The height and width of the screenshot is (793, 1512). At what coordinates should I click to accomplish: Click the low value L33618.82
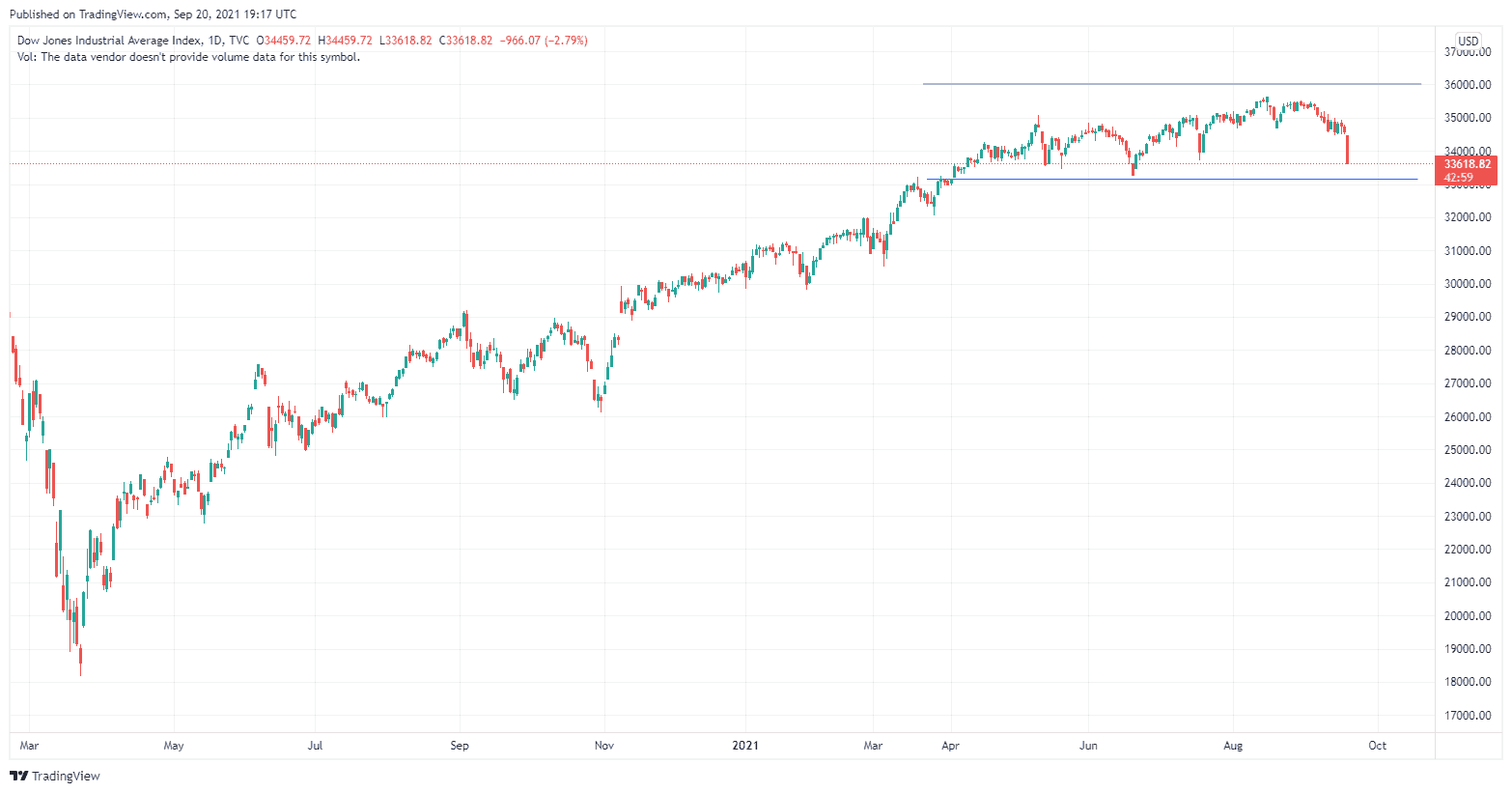pyautogui.click(x=405, y=41)
